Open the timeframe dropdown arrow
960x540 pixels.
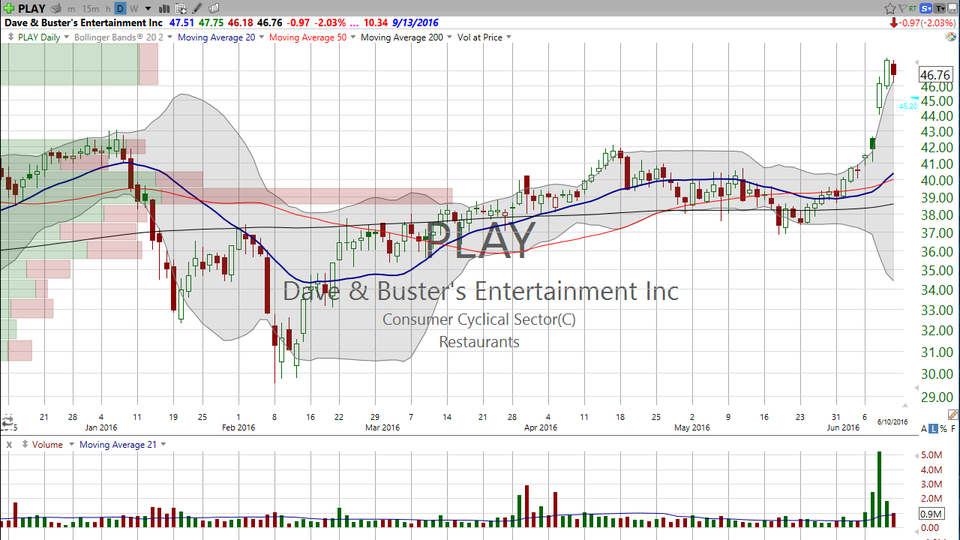coord(148,9)
